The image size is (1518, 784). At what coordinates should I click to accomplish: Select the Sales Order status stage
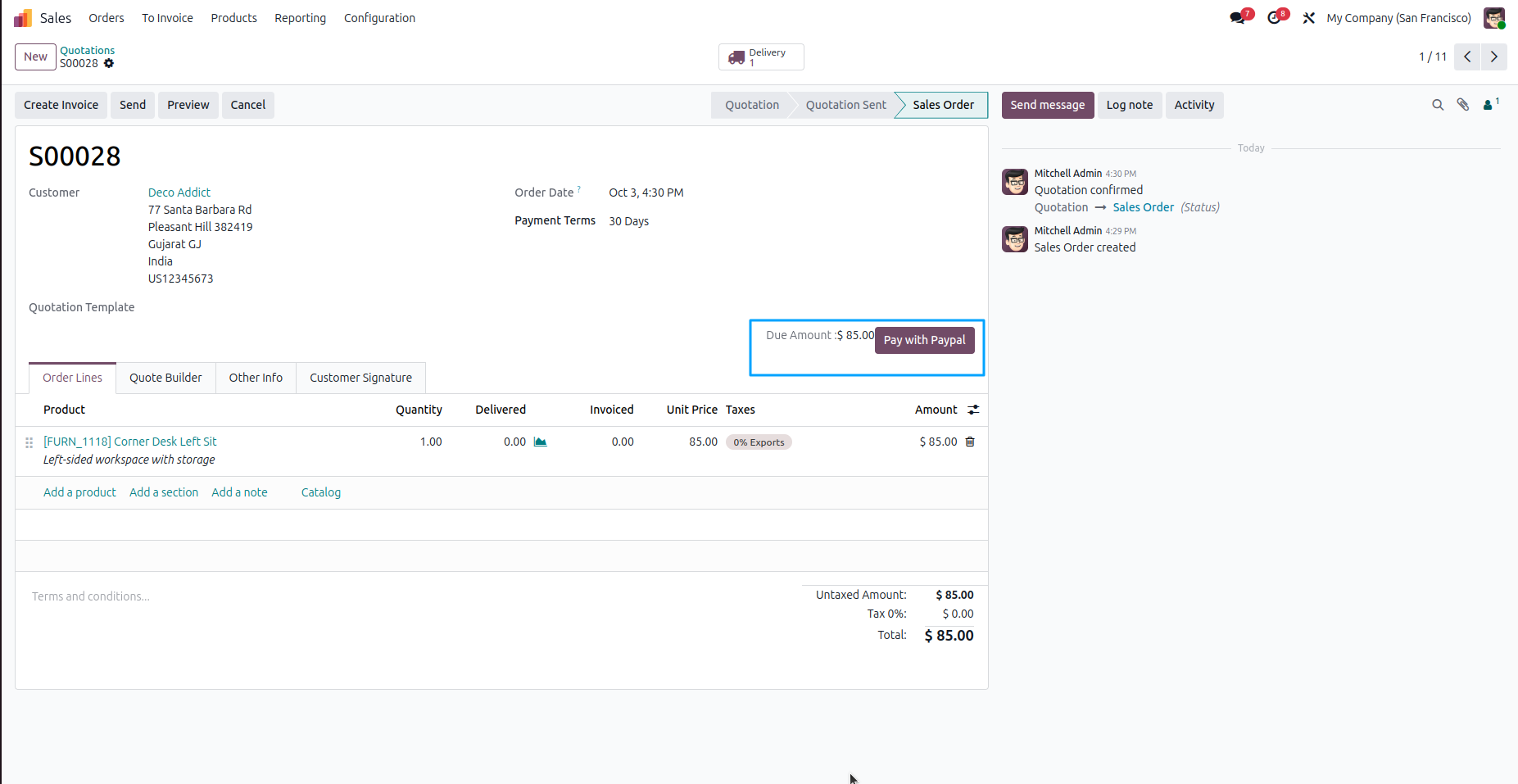point(943,105)
